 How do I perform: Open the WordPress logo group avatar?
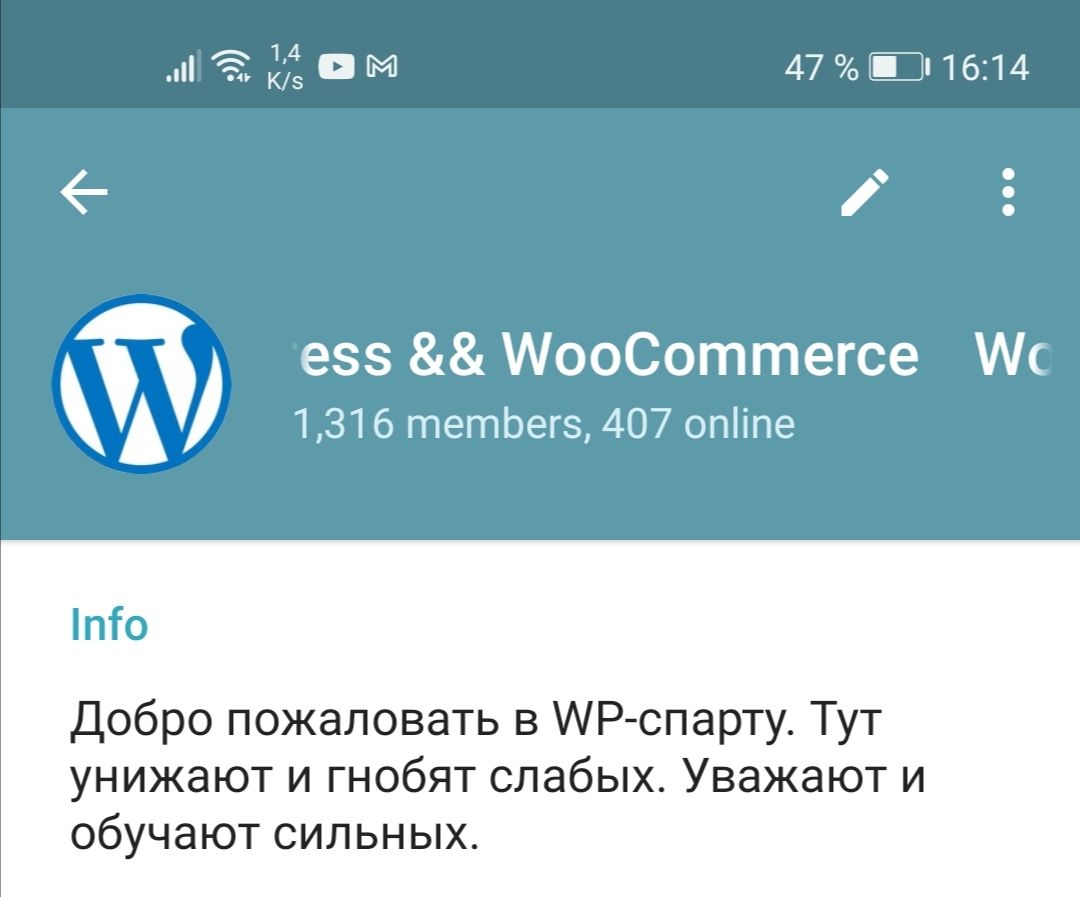[141, 384]
